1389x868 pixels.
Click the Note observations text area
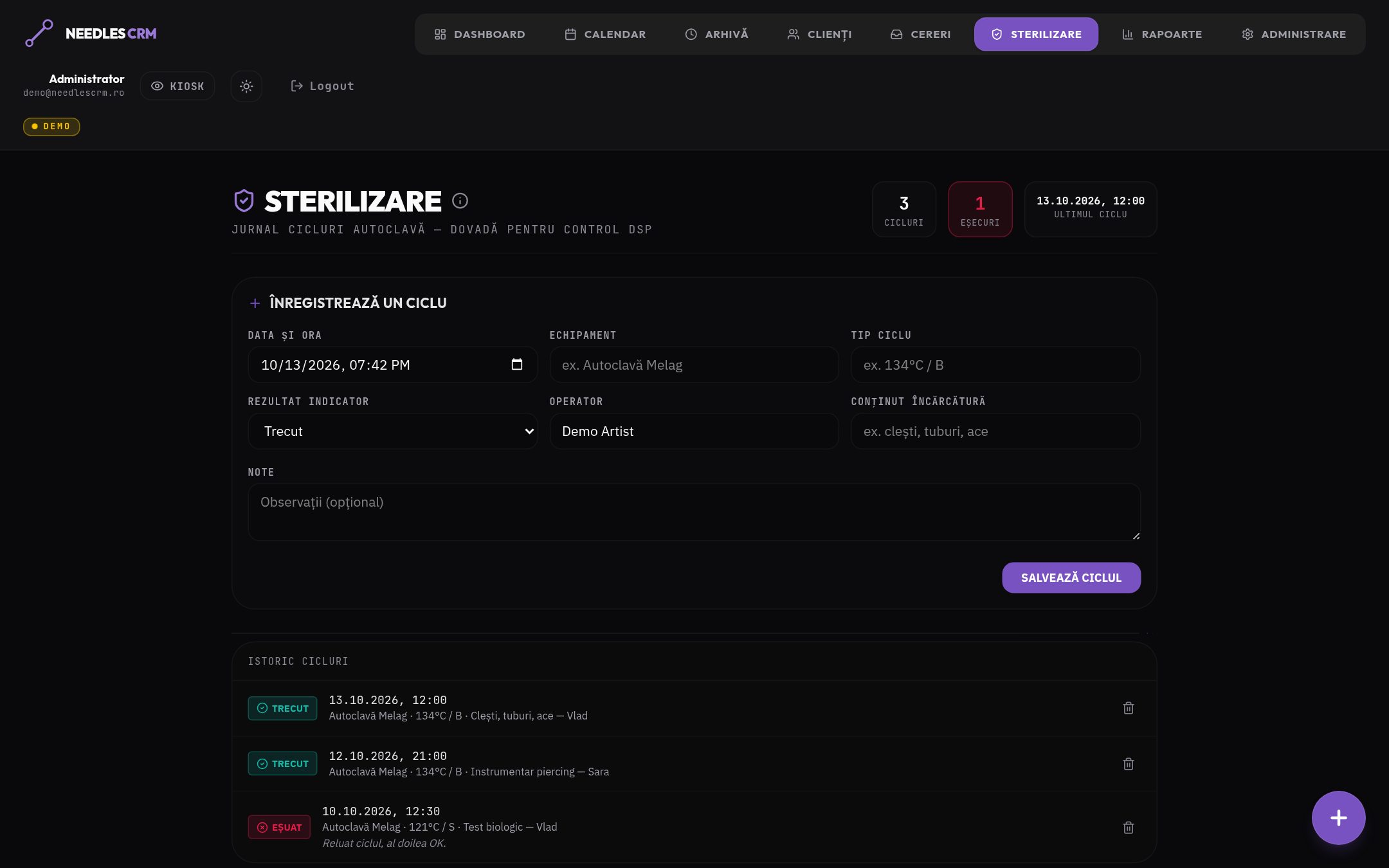pyautogui.click(x=694, y=512)
